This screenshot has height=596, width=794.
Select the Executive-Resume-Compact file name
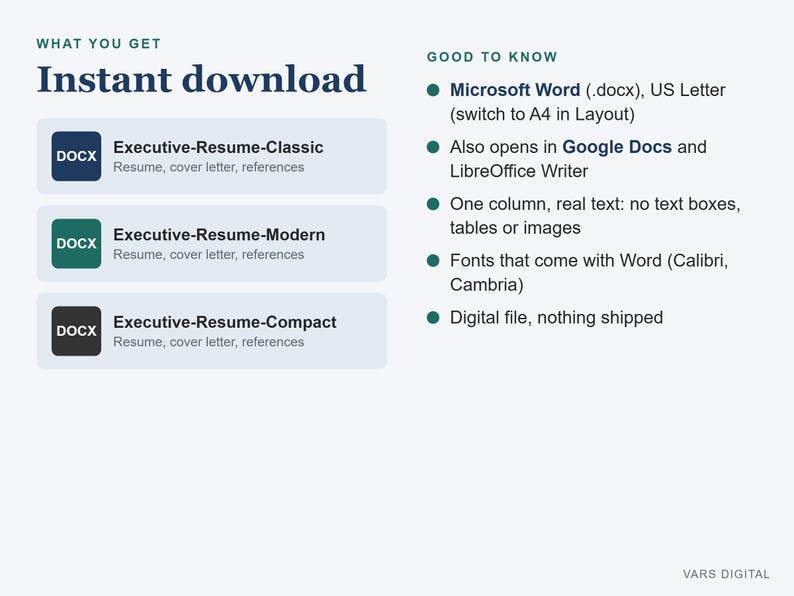[225, 322]
